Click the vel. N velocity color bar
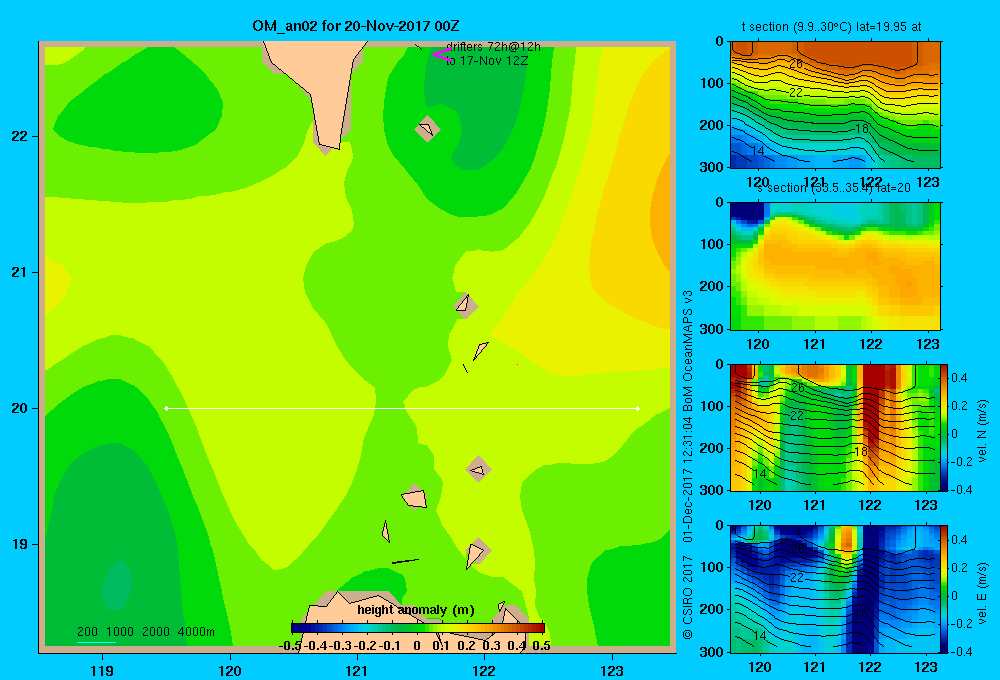1000x680 pixels. point(945,427)
